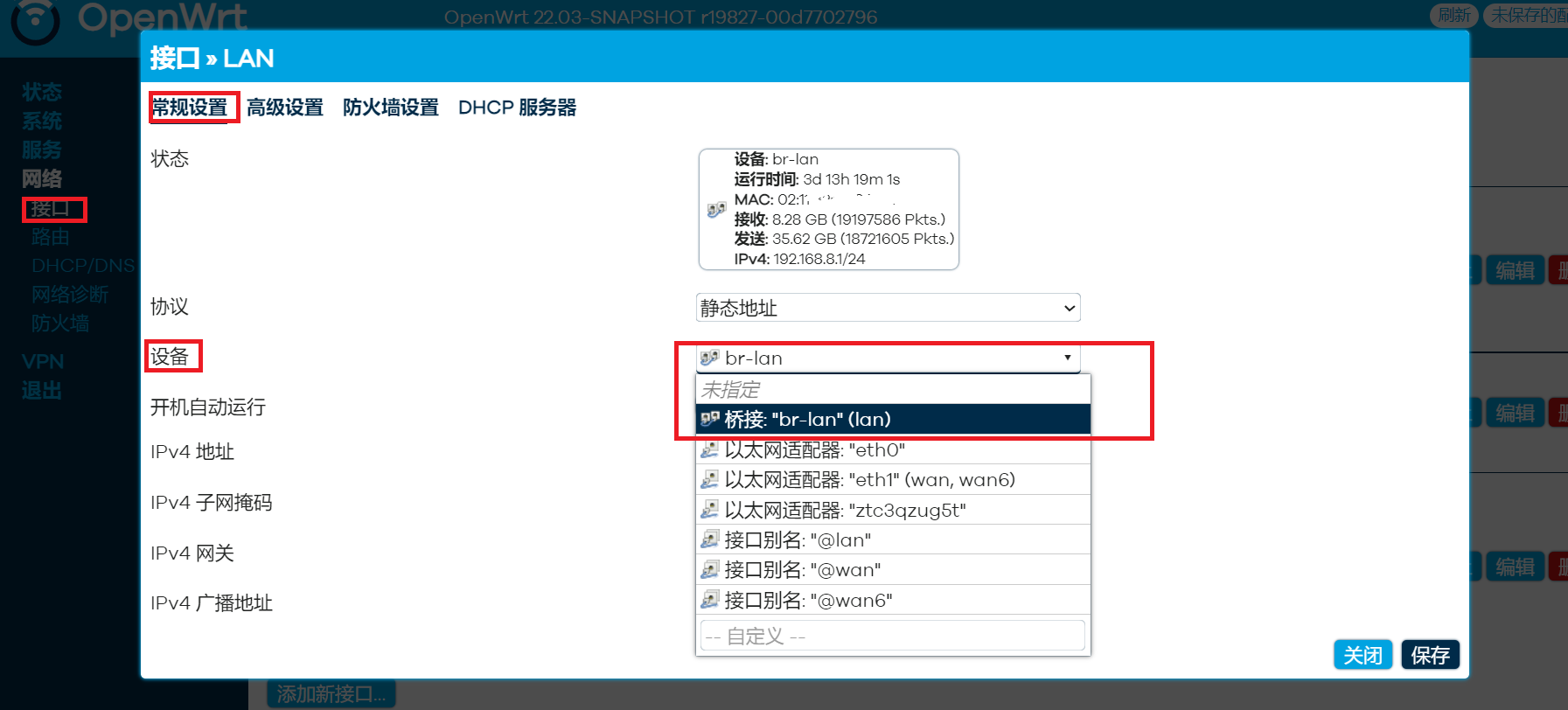The height and width of the screenshot is (710, 1568).
Task: Click the 未保存的配置 header button
Action: 1528,15
